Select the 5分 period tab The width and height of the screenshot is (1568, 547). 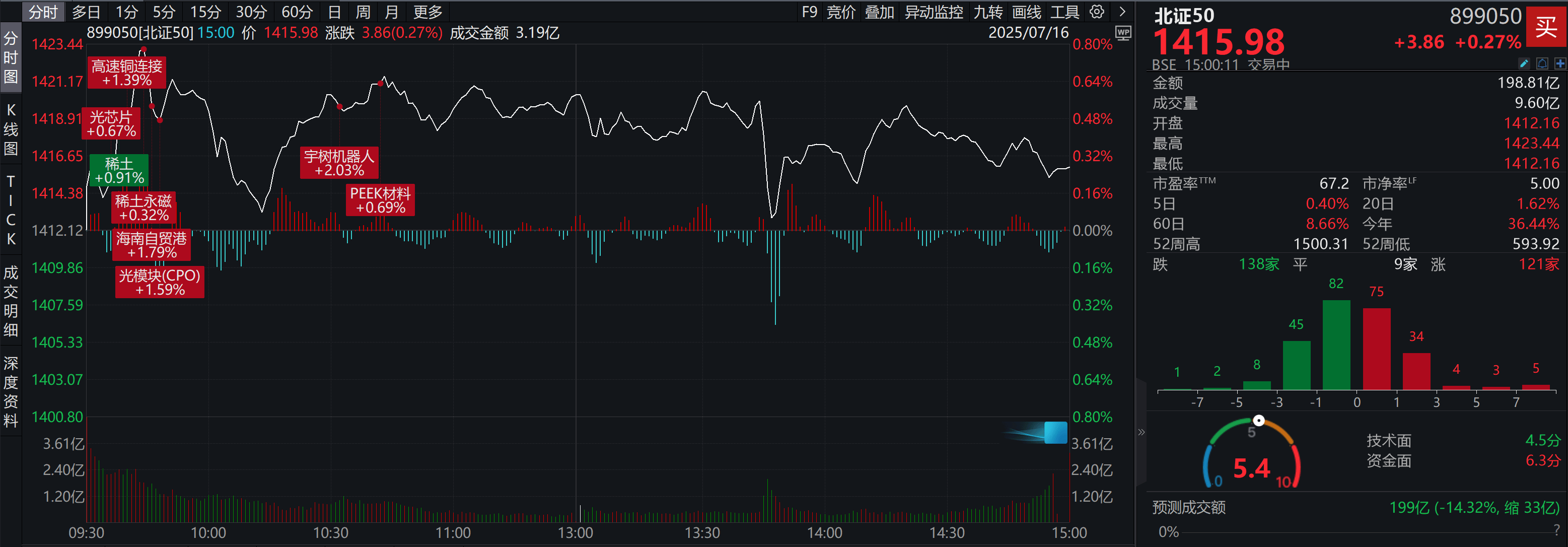pyautogui.click(x=164, y=12)
